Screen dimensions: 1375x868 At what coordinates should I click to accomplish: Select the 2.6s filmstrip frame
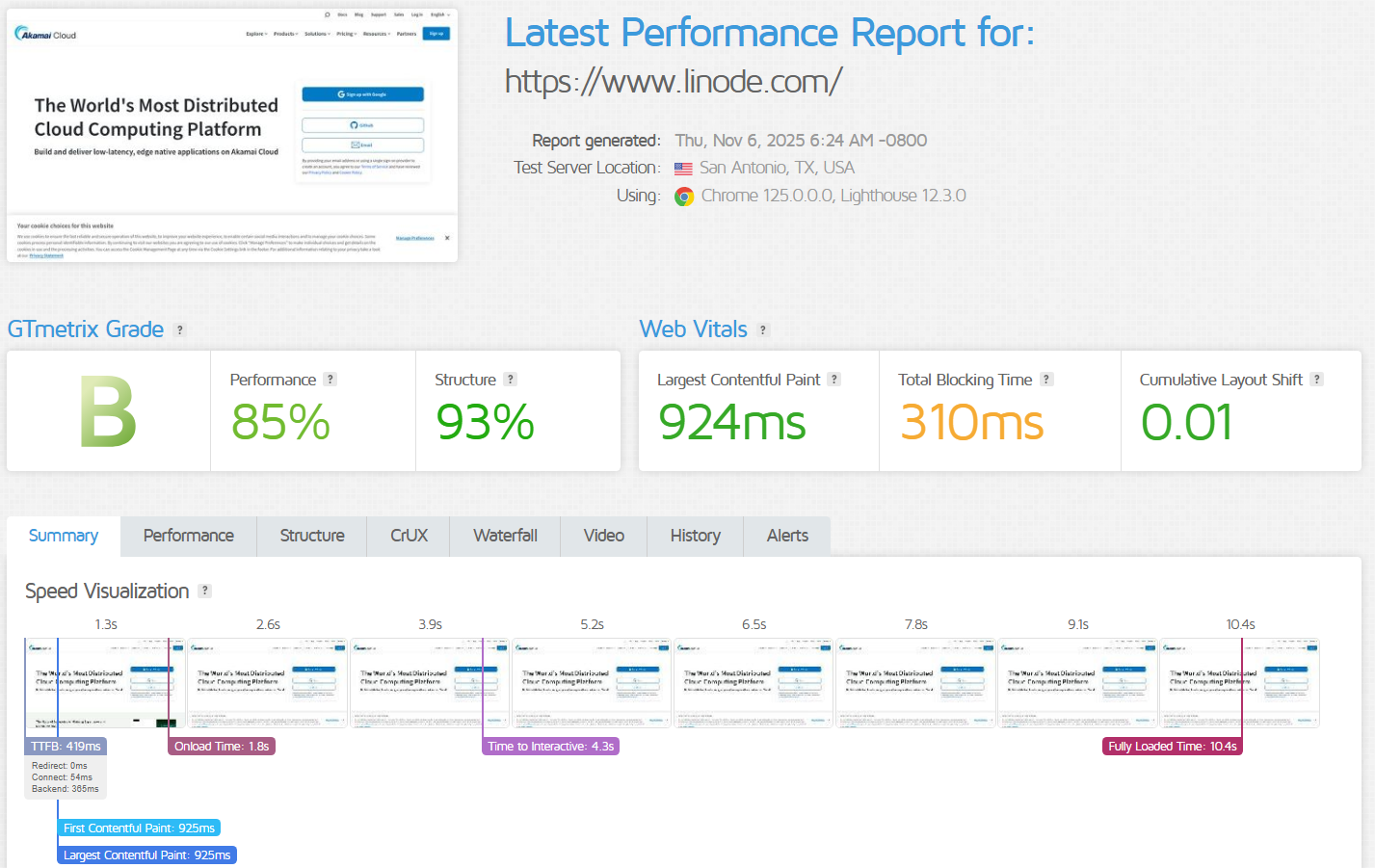267,682
